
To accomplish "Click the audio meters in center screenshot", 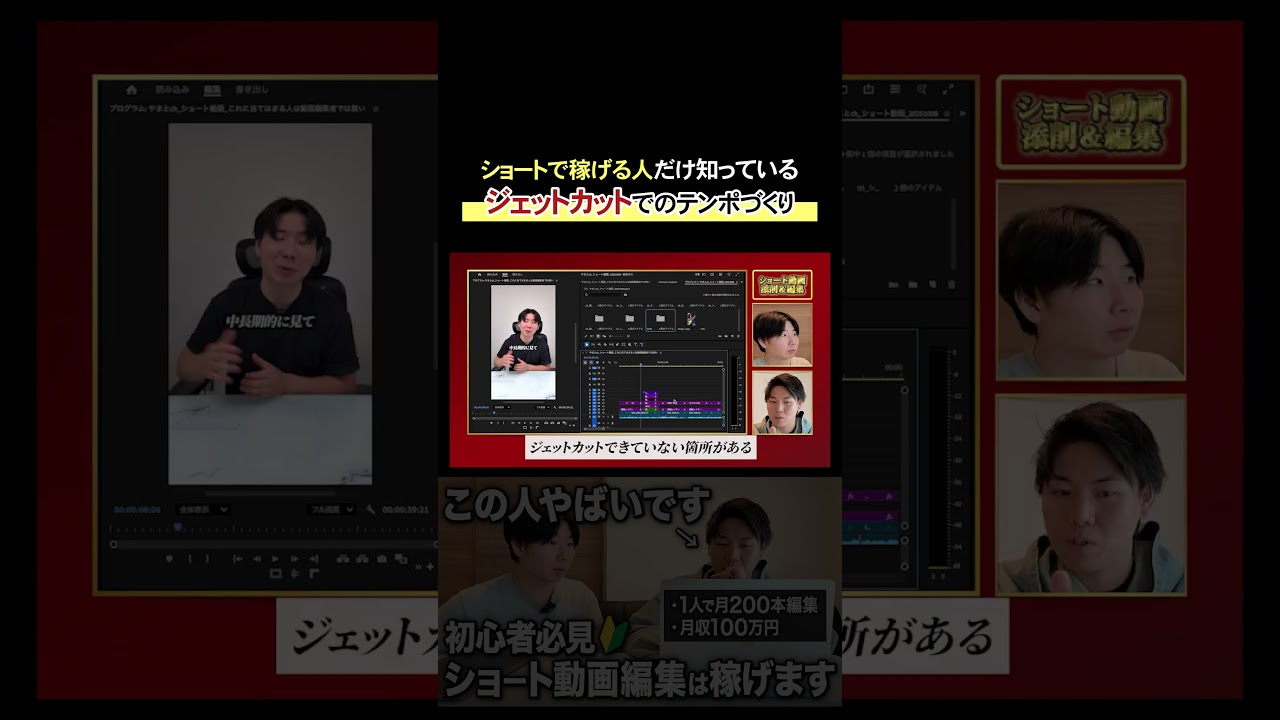I will coord(736,392).
